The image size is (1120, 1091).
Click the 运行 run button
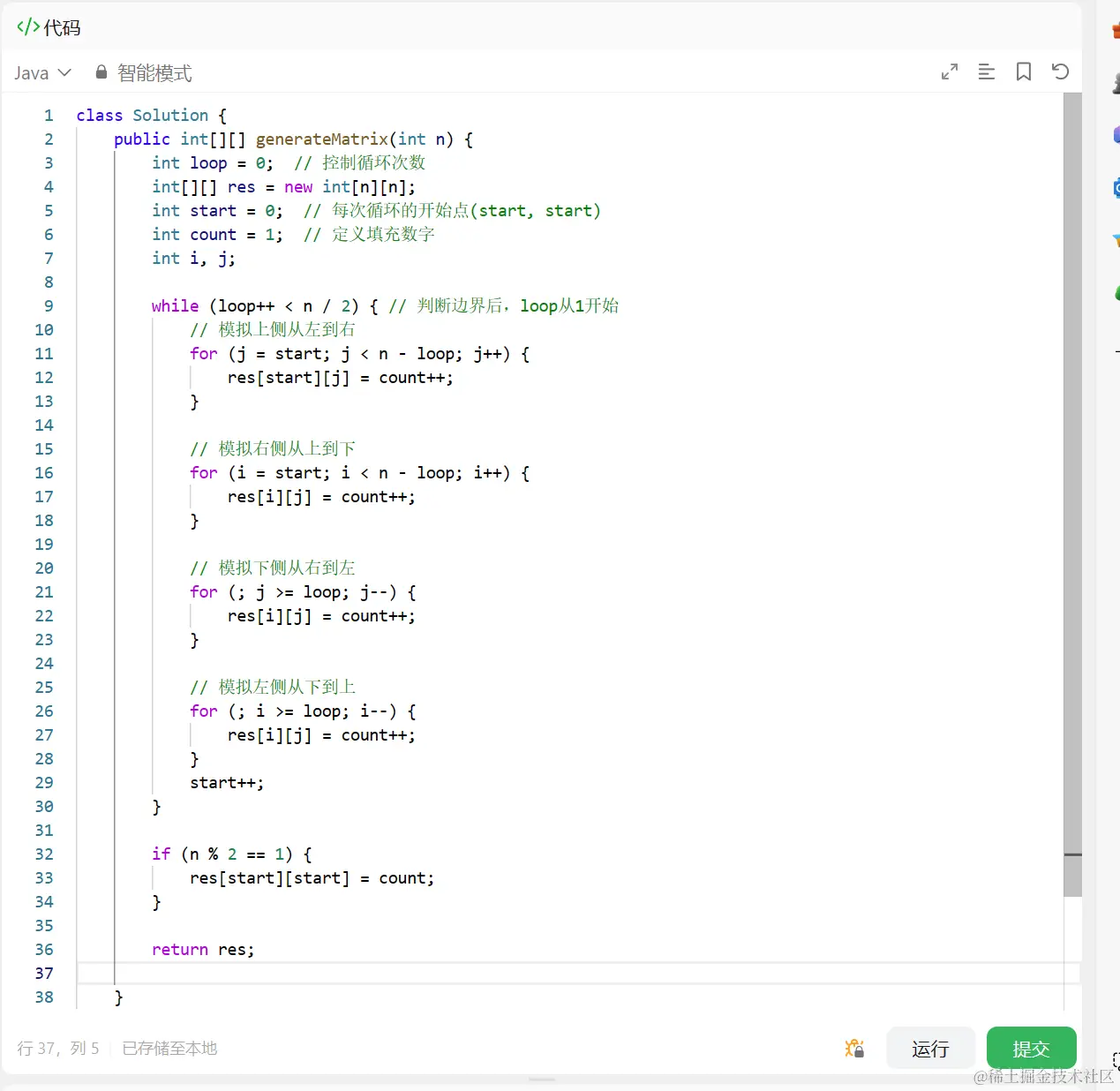coord(930,1049)
